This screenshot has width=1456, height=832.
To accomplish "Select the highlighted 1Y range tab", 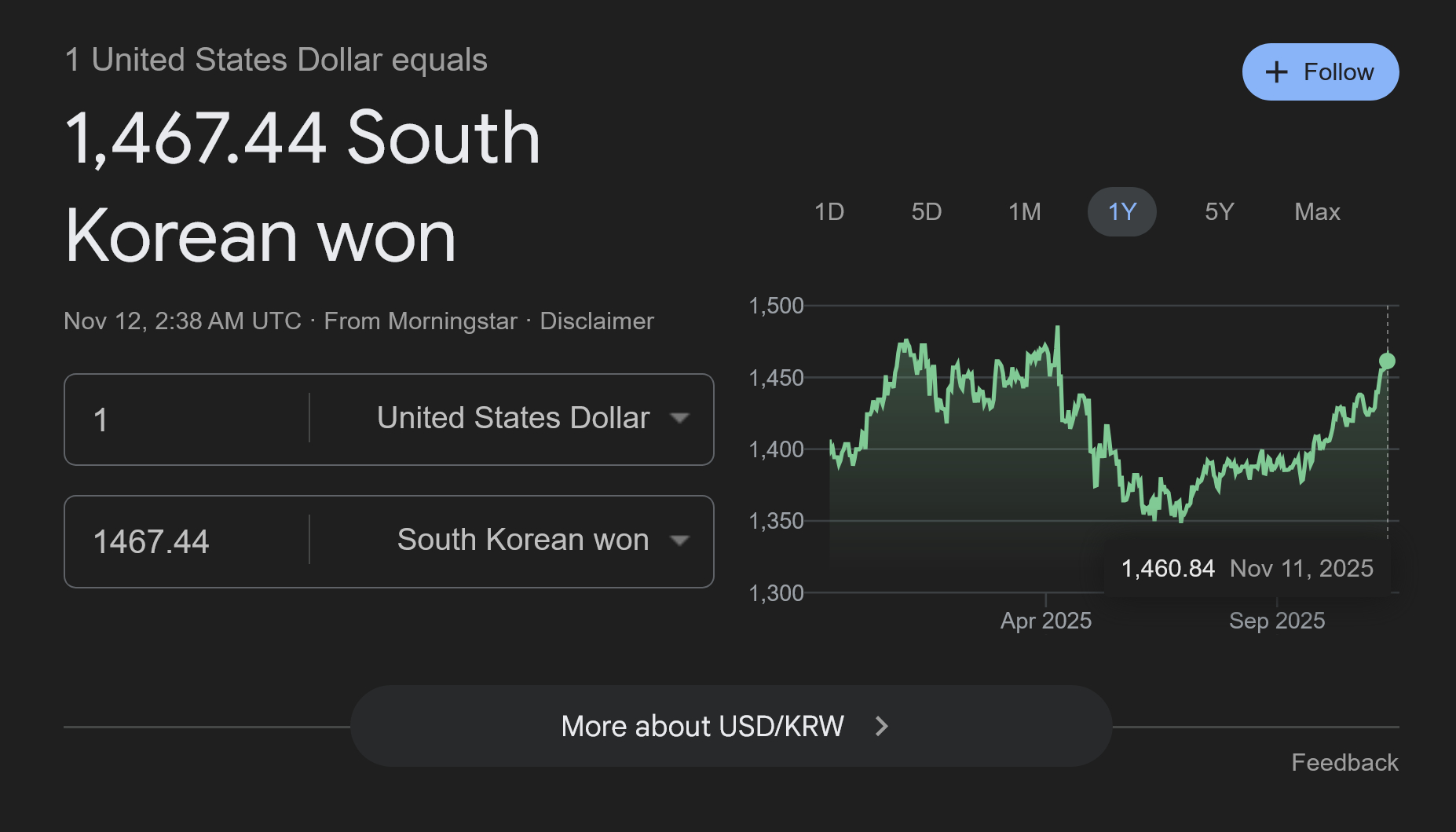I will point(1121,212).
